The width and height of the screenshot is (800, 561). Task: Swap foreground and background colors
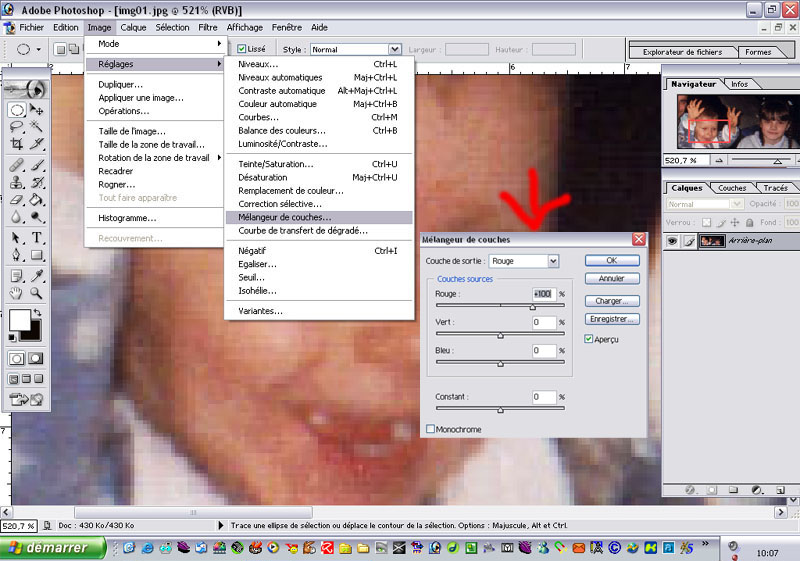(37, 312)
